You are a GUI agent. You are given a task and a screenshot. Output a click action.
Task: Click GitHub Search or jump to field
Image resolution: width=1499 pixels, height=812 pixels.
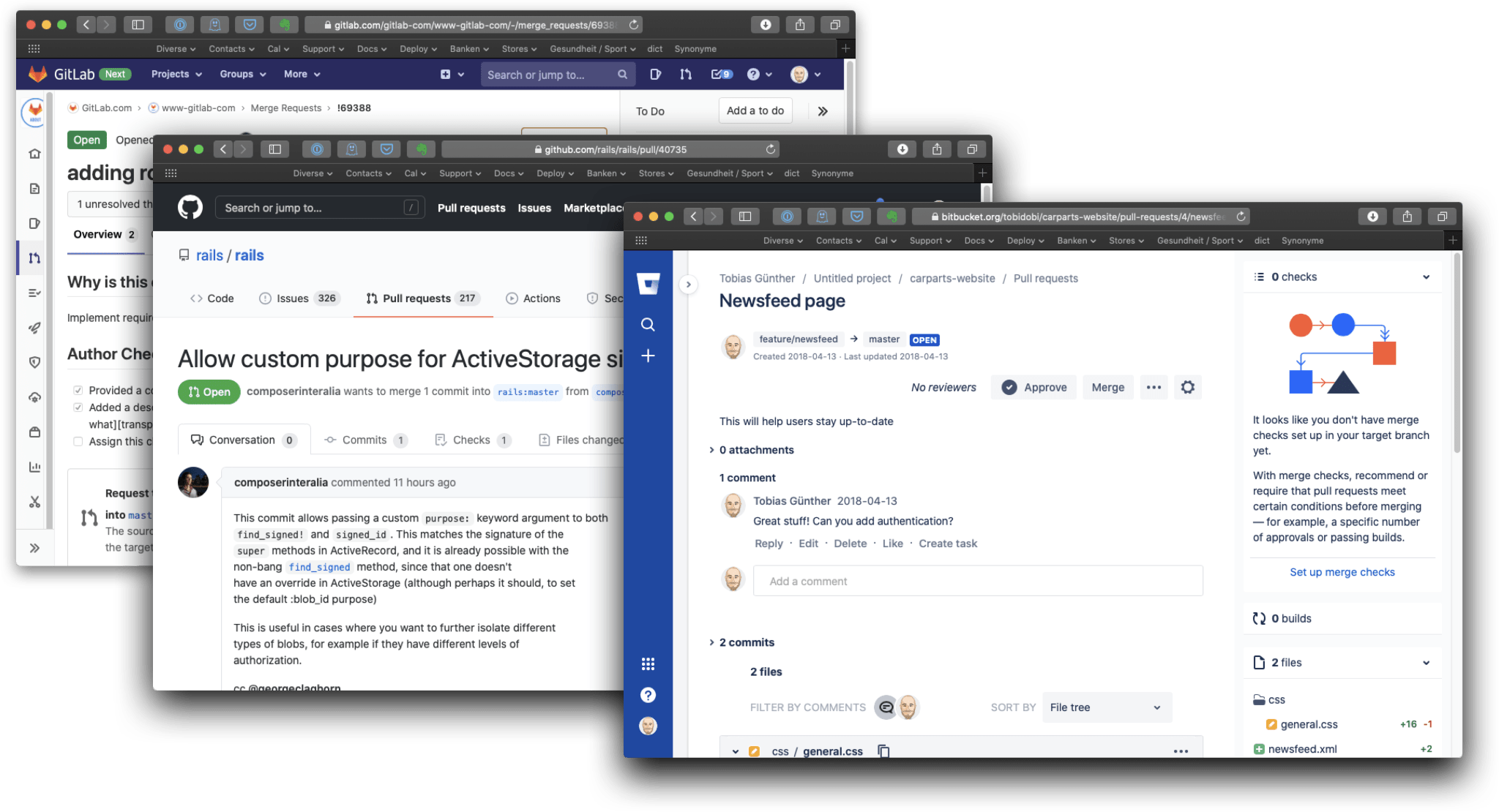click(320, 208)
